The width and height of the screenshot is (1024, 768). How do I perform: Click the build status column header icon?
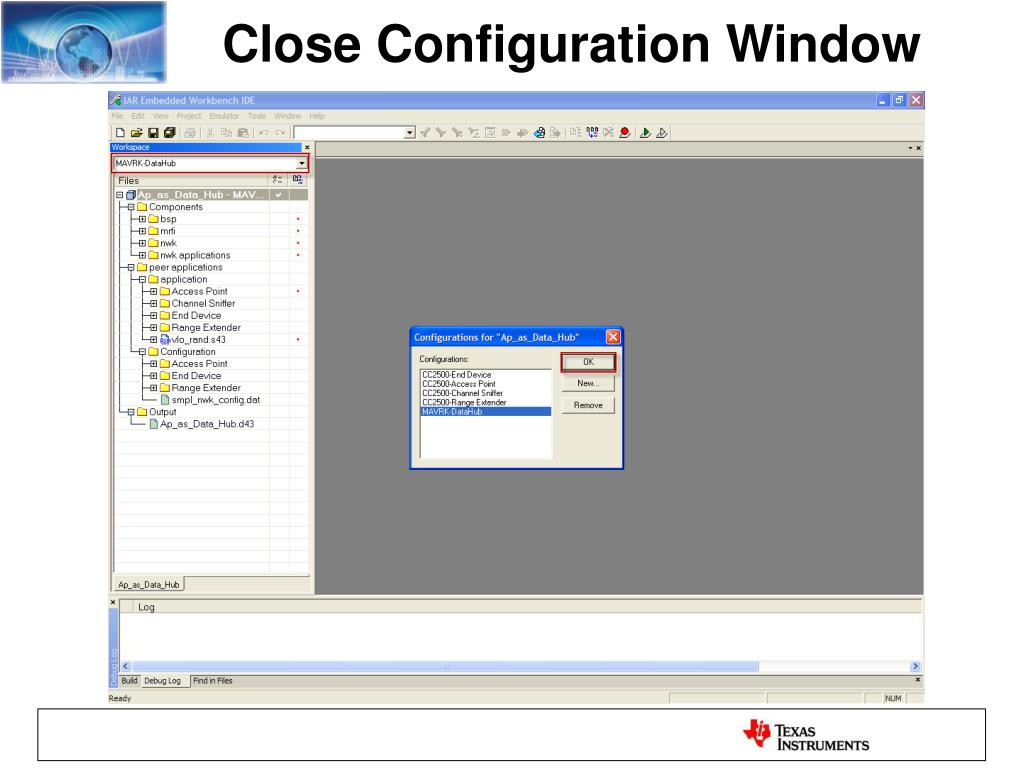[x=298, y=180]
